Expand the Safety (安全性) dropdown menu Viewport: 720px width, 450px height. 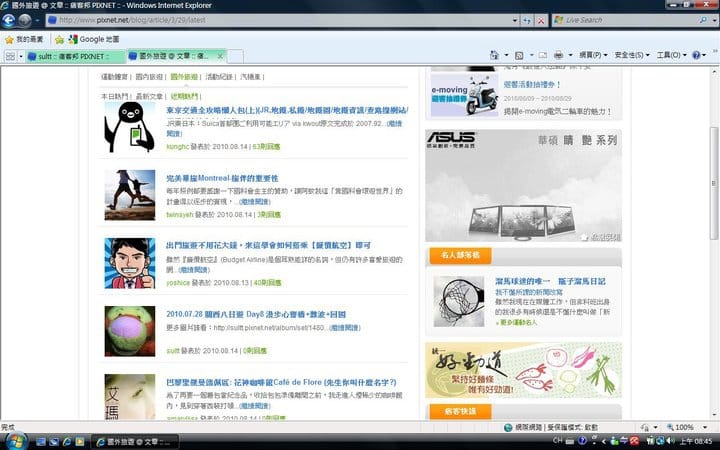[x=632, y=55]
